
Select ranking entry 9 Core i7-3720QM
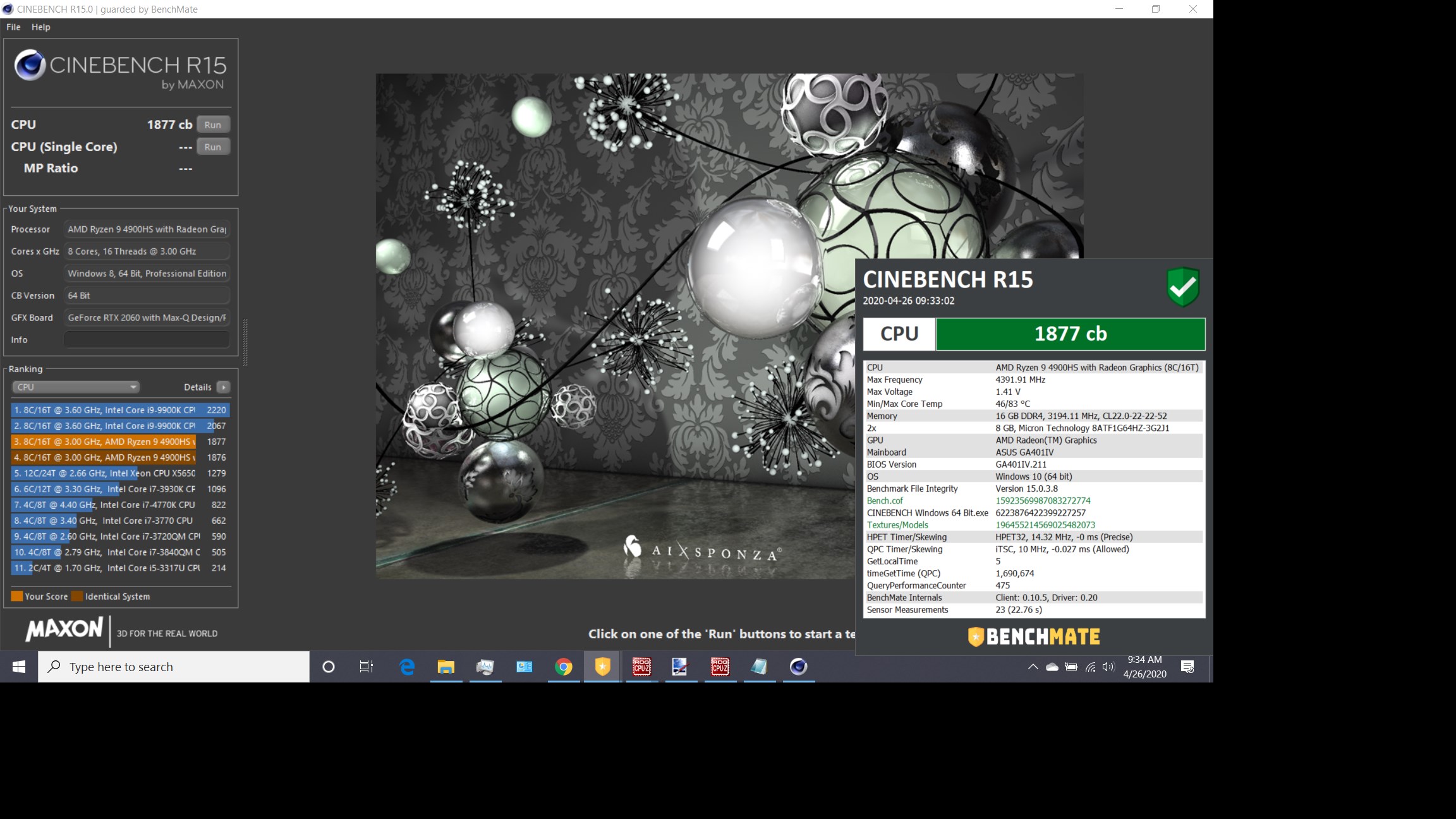point(120,537)
